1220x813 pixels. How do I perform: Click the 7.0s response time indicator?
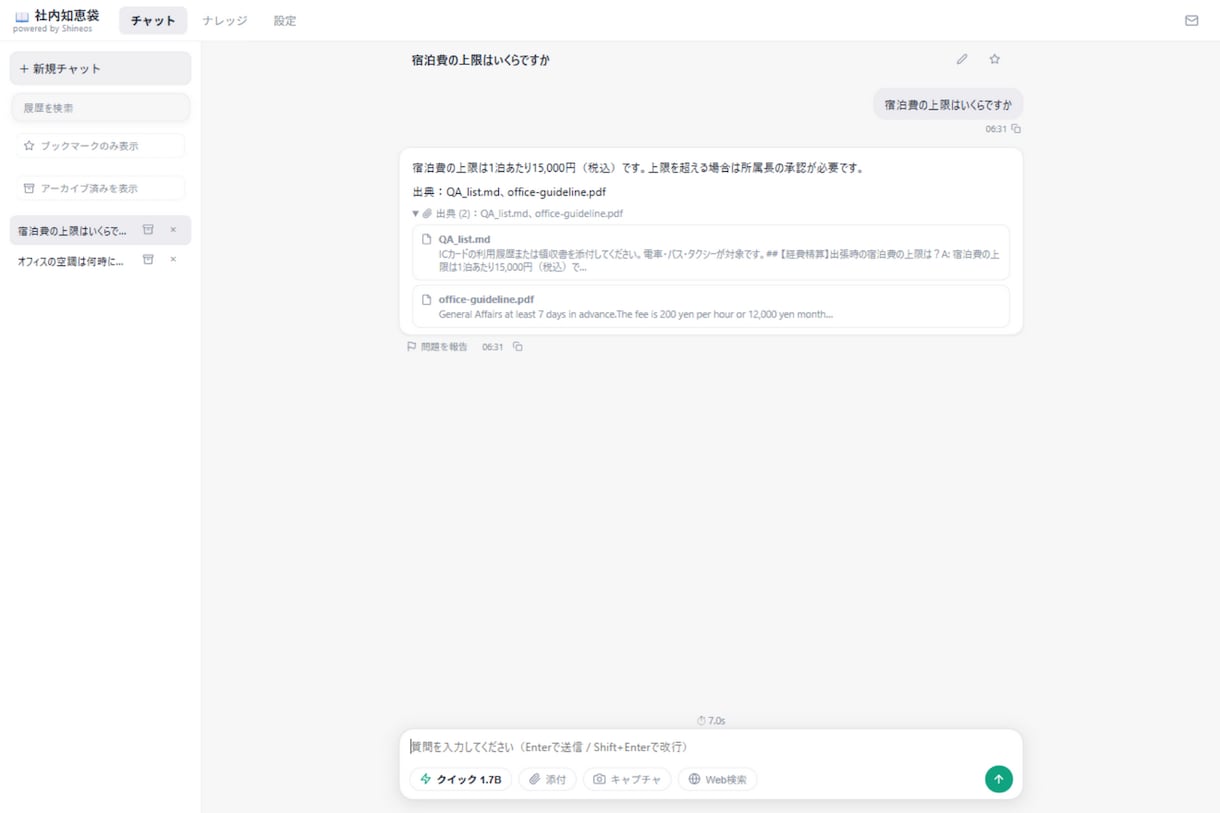[x=711, y=720]
